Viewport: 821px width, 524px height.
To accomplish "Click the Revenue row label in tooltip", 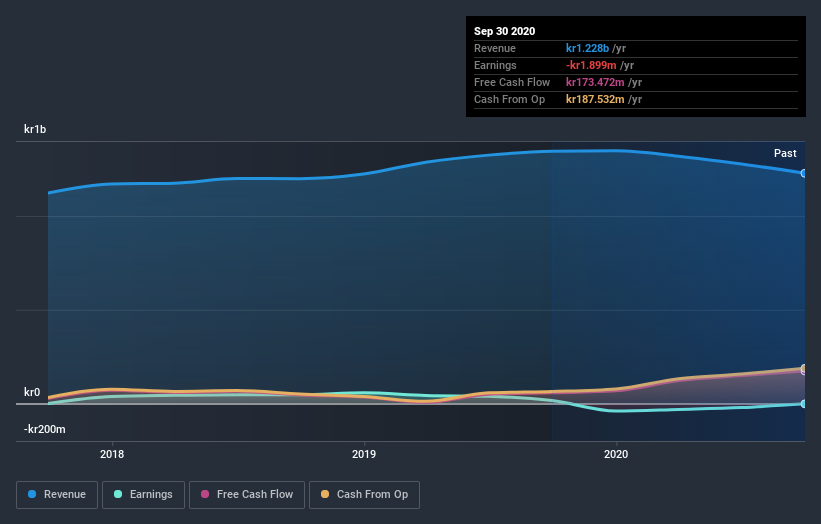I will [495, 48].
